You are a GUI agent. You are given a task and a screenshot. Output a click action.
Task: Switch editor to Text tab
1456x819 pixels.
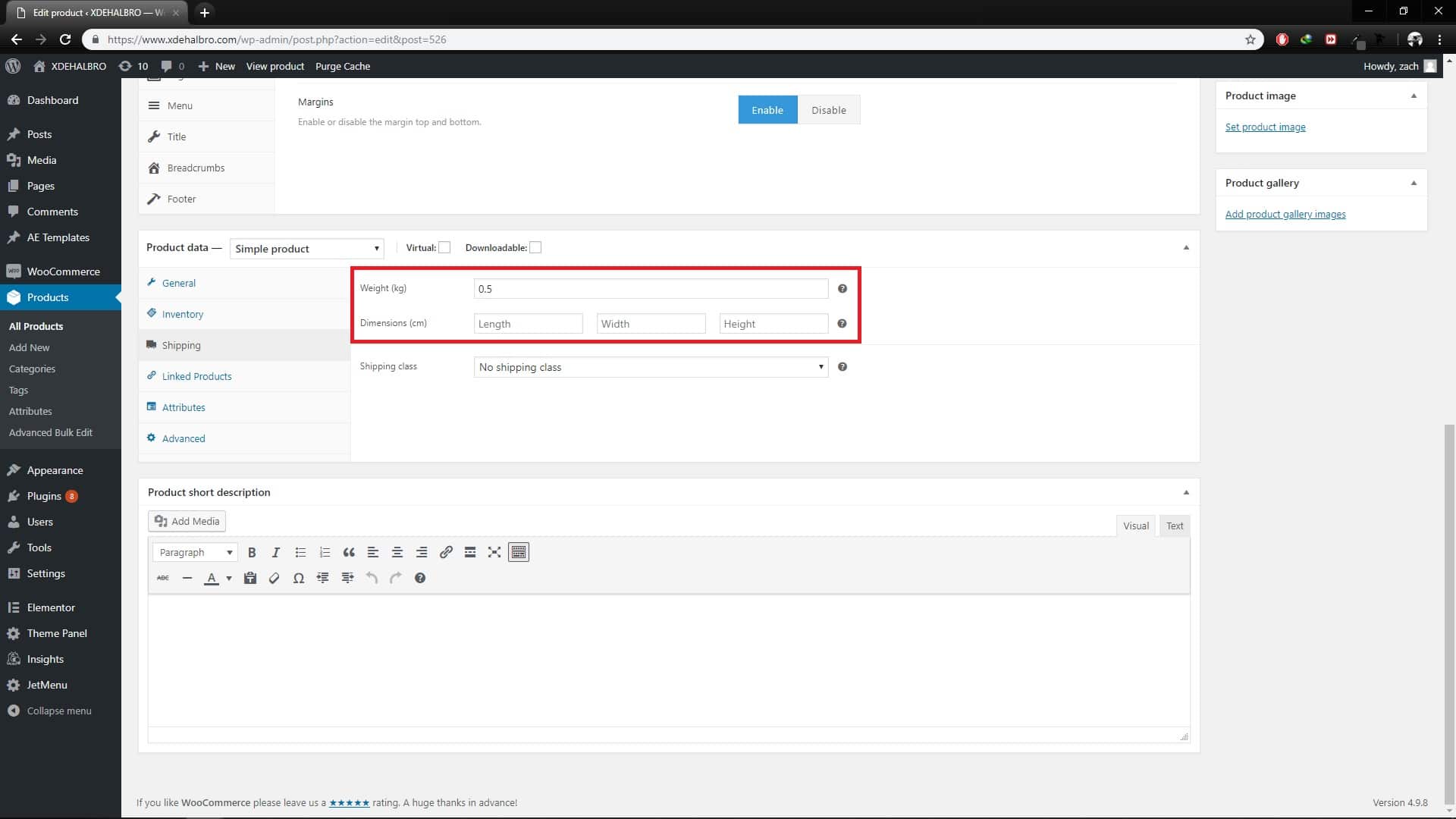coord(1174,526)
